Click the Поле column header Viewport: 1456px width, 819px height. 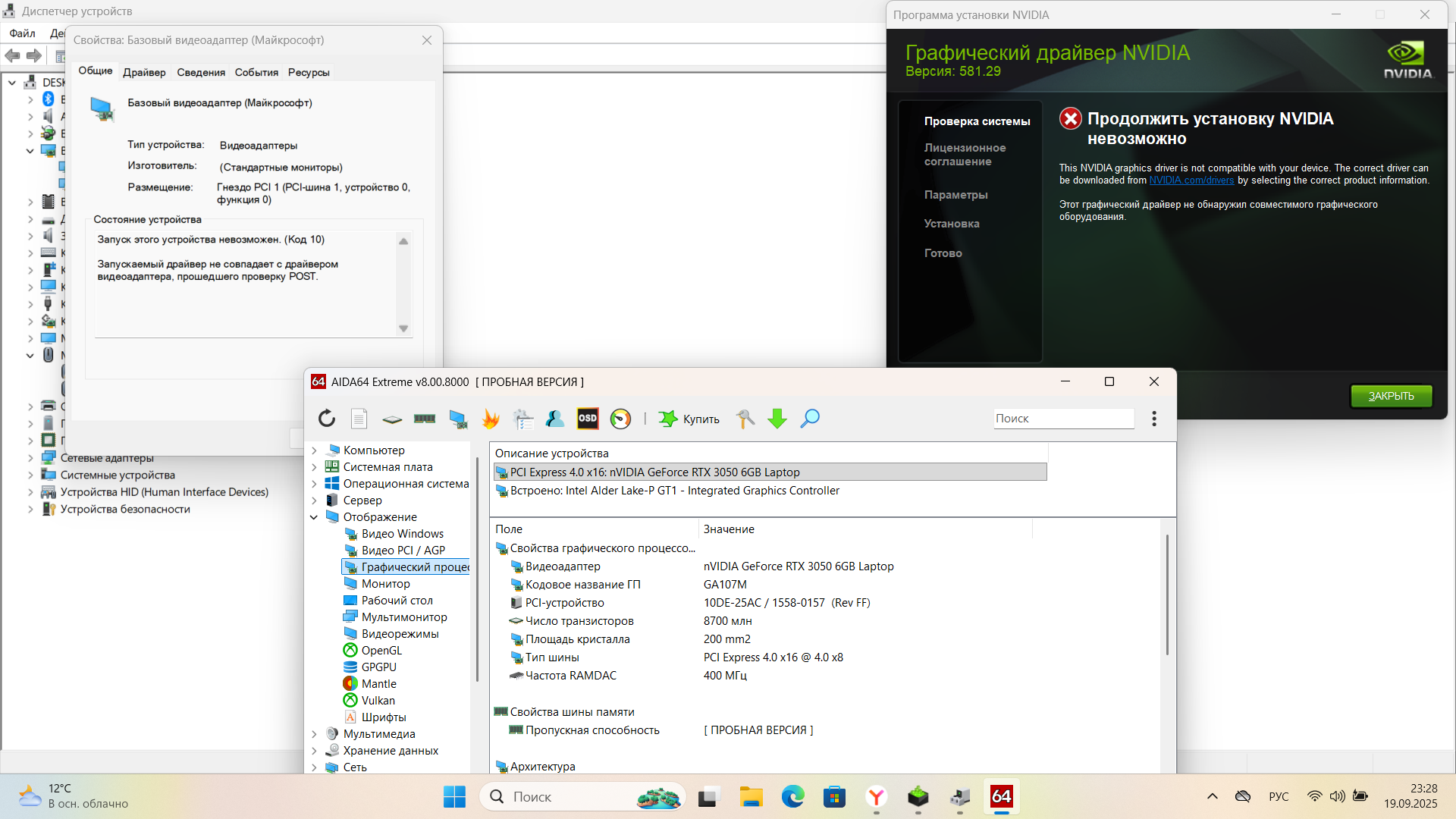(594, 529)
